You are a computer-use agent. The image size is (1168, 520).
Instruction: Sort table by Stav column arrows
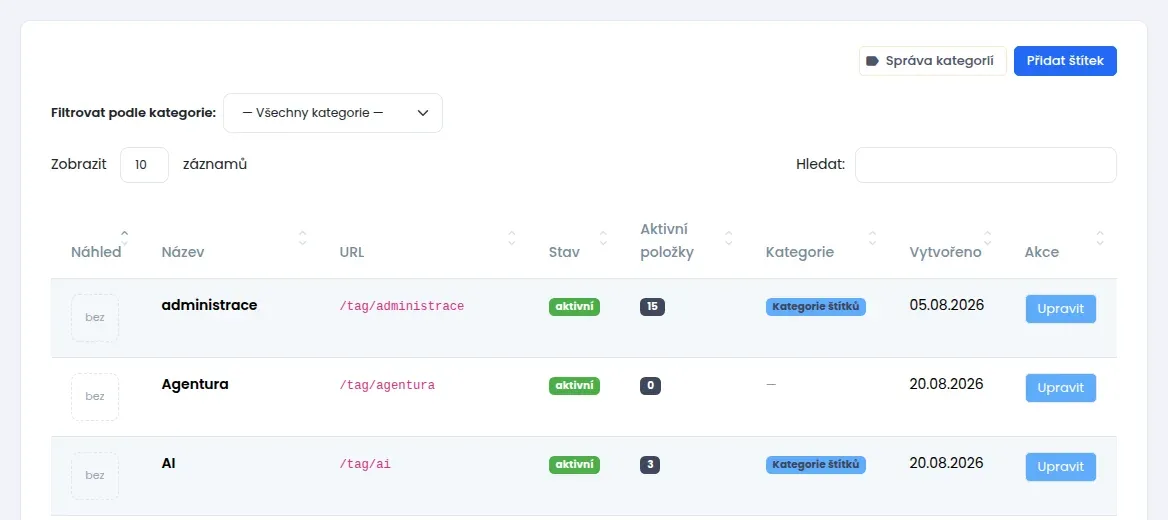tap(603, 238)
